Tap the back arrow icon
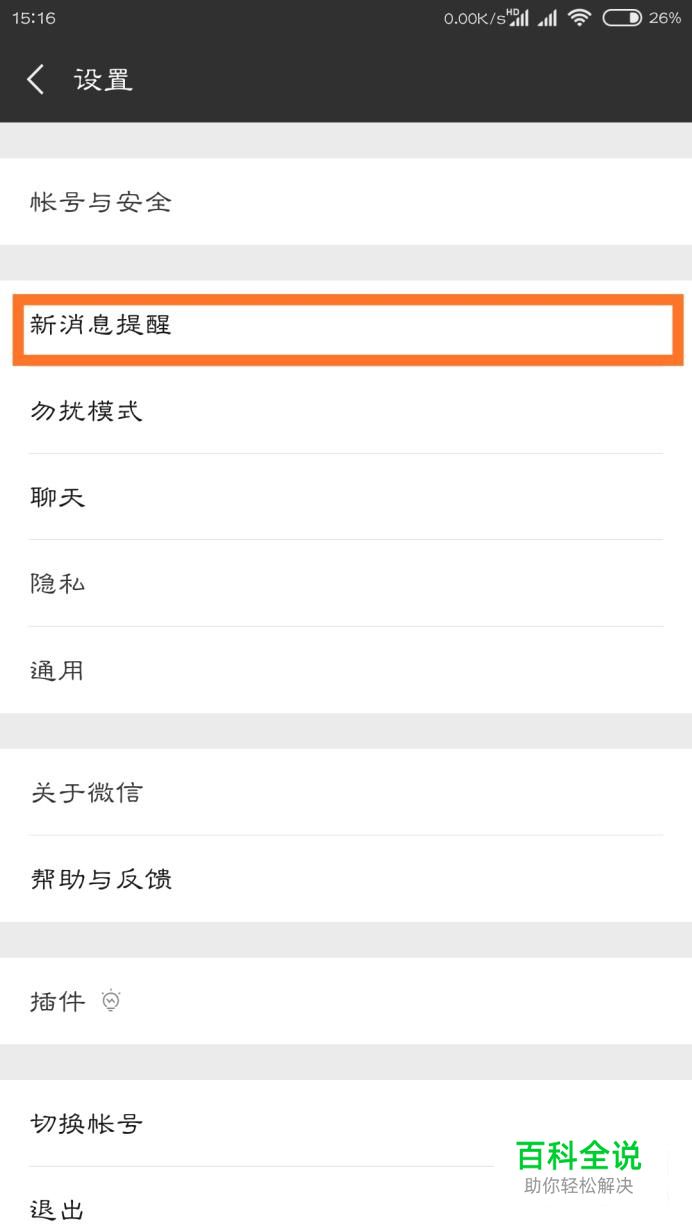This screenshot has height=1230, width=692. (x=36, y=80)
